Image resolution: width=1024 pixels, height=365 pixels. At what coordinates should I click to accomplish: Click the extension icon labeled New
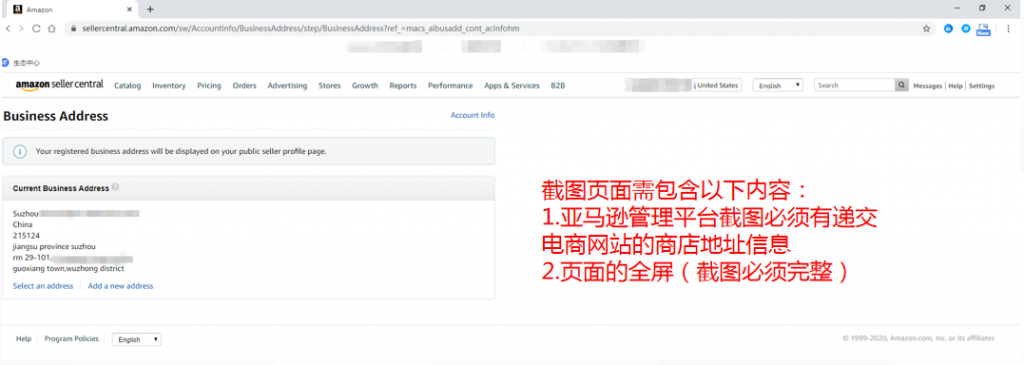[x=984, y=29]
